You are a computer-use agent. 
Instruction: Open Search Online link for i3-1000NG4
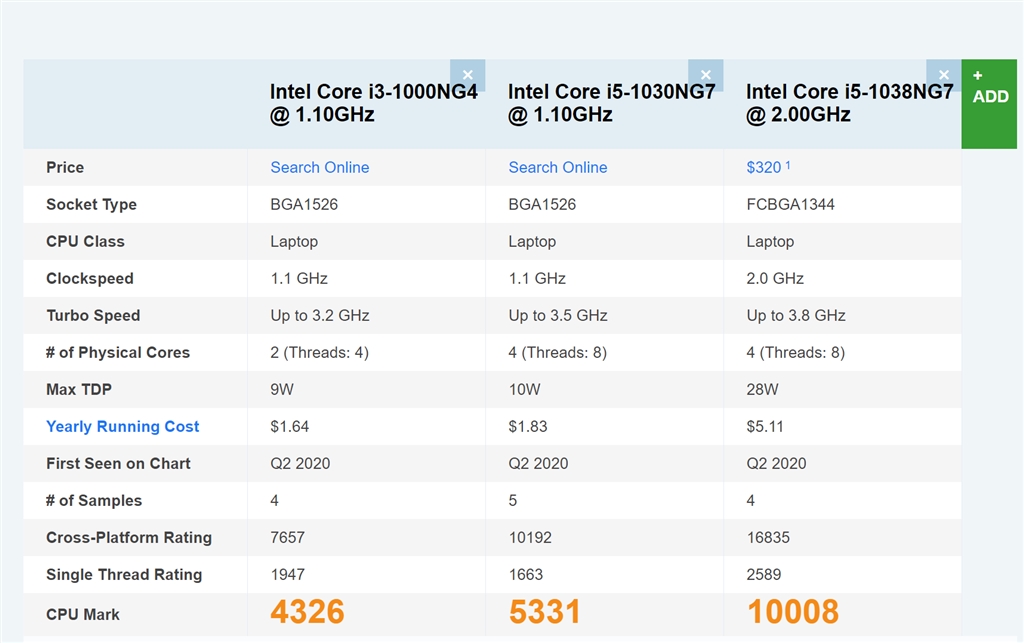click(319, 167)
